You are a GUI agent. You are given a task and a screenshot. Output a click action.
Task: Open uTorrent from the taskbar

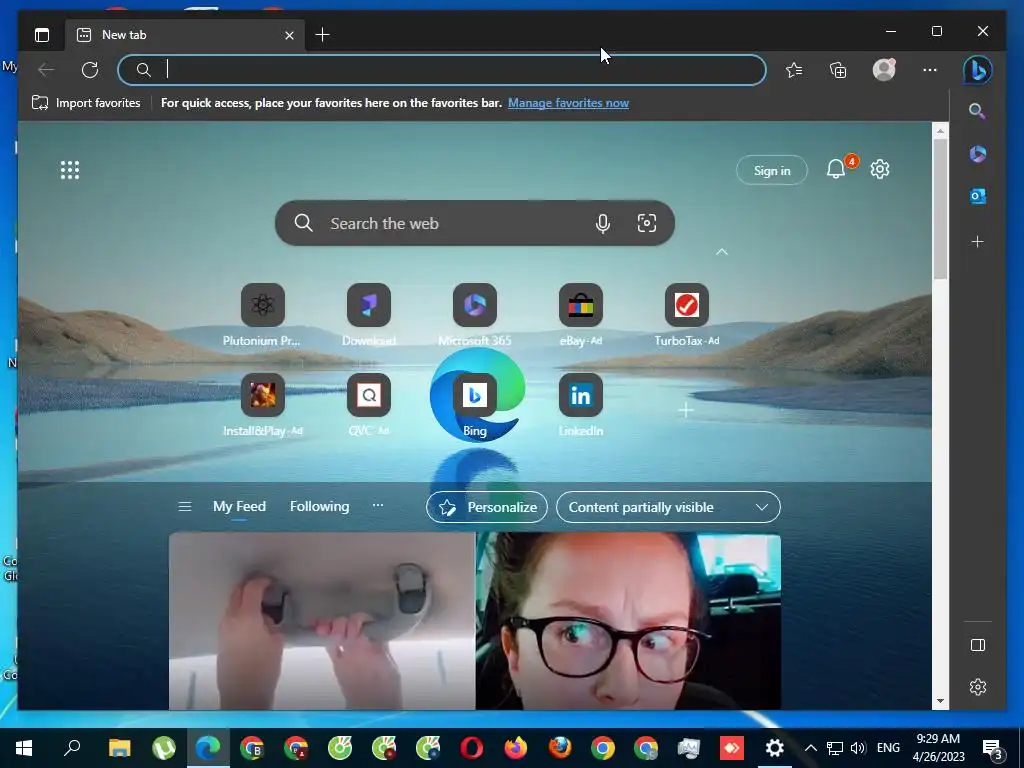click(163, 748)
